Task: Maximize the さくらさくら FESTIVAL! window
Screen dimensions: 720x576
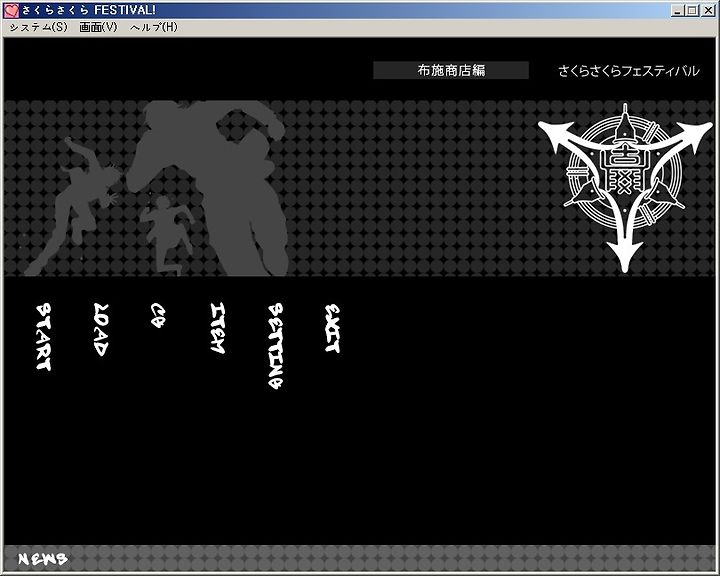Action: (692, 10)
